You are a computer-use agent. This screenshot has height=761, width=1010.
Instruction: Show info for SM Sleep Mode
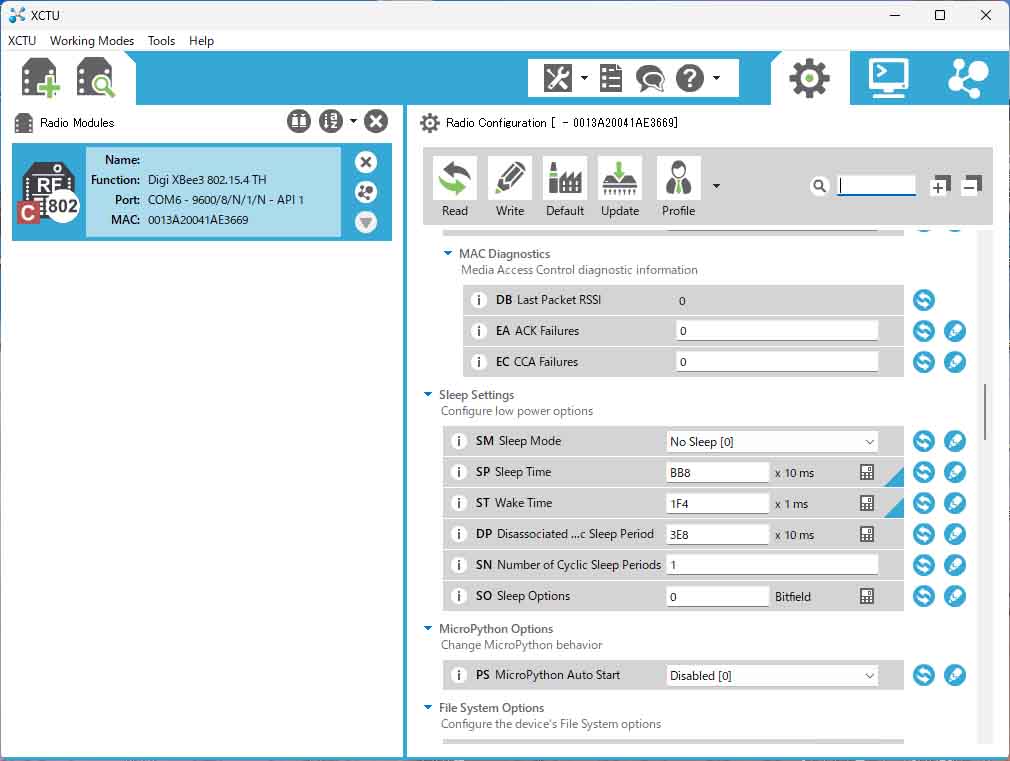pos(459,441)
